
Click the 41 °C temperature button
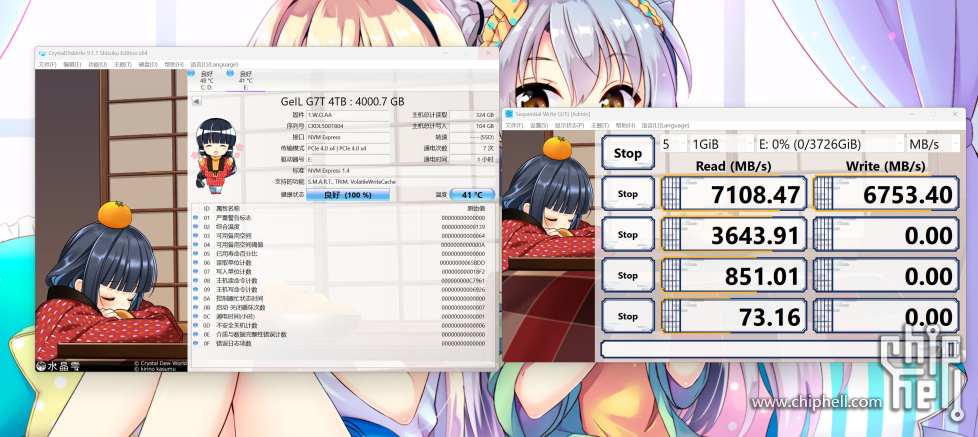[x=472, y=194]
